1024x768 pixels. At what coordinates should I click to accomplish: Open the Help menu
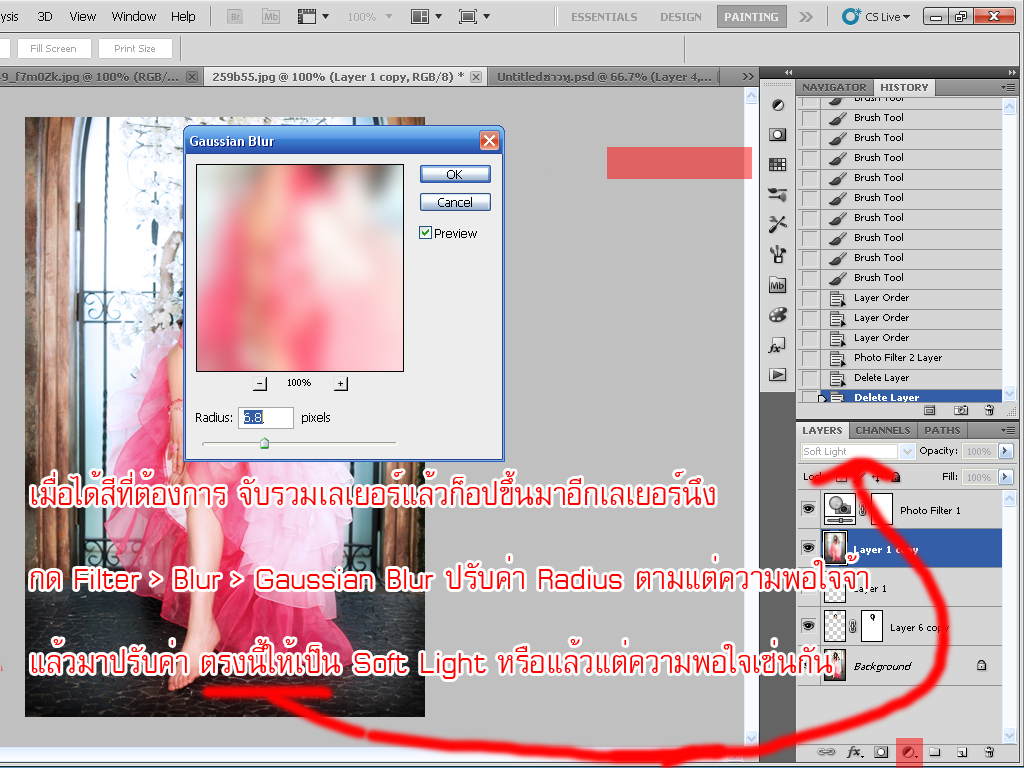pos(183,16)
